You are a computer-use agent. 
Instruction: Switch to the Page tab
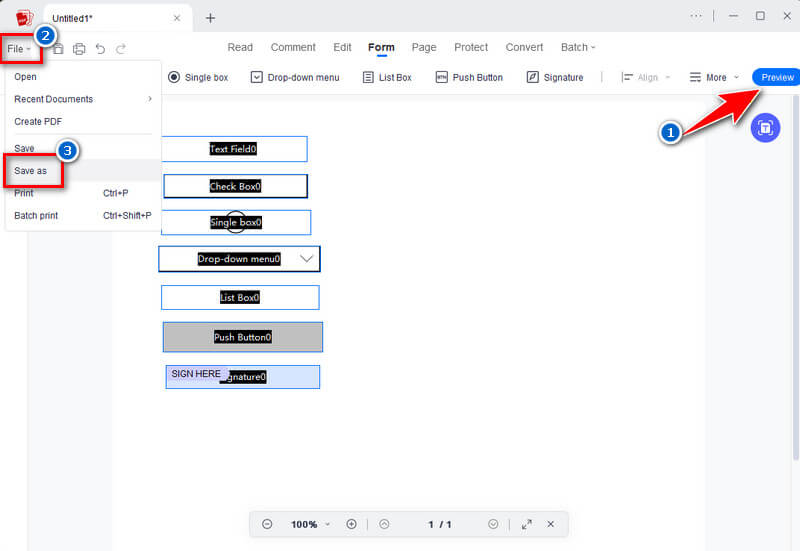424,47
